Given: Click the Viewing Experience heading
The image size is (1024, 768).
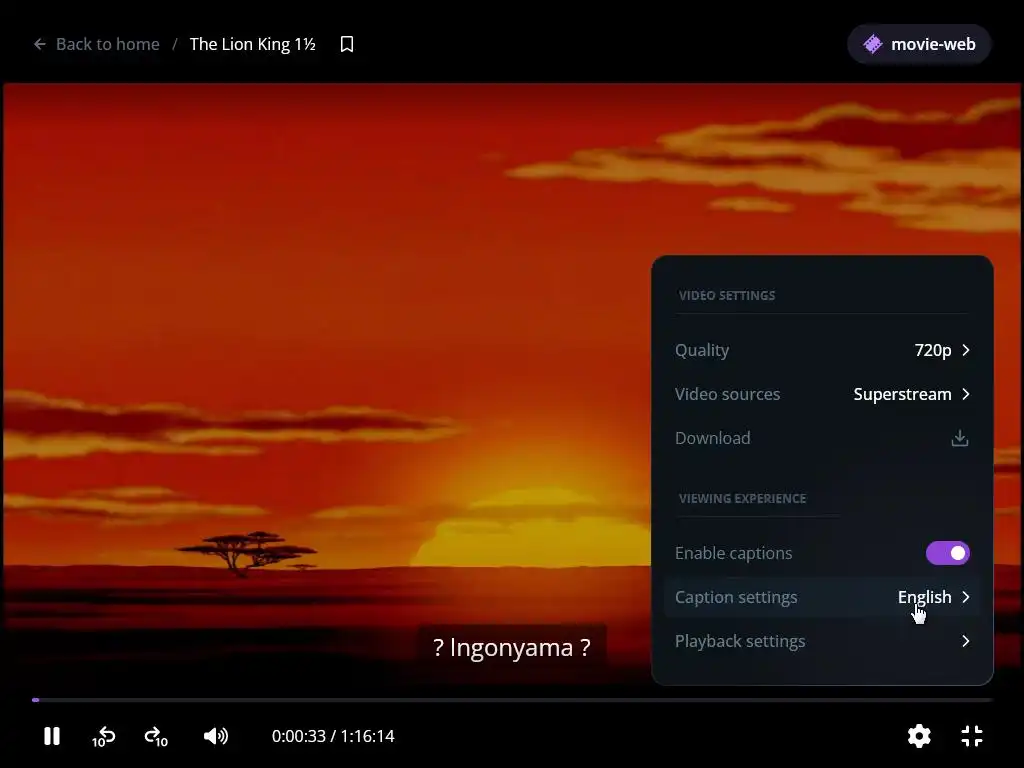Looking at the screenshot, I should 743,498.
